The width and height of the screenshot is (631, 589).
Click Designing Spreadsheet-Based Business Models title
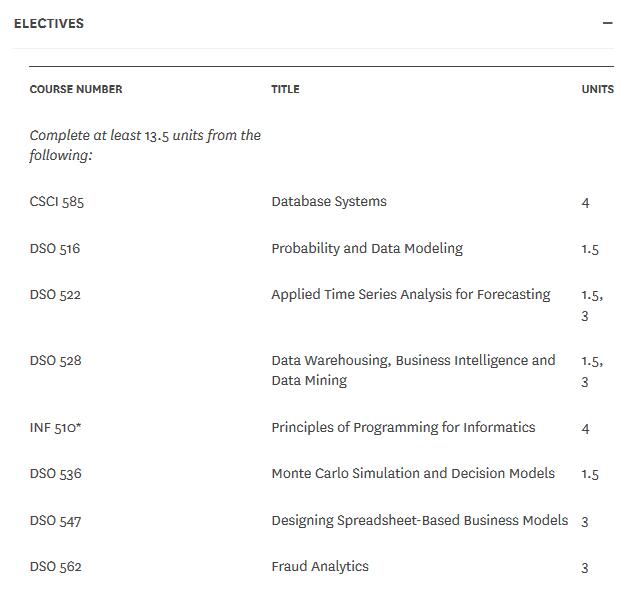[x=420, y=521]
